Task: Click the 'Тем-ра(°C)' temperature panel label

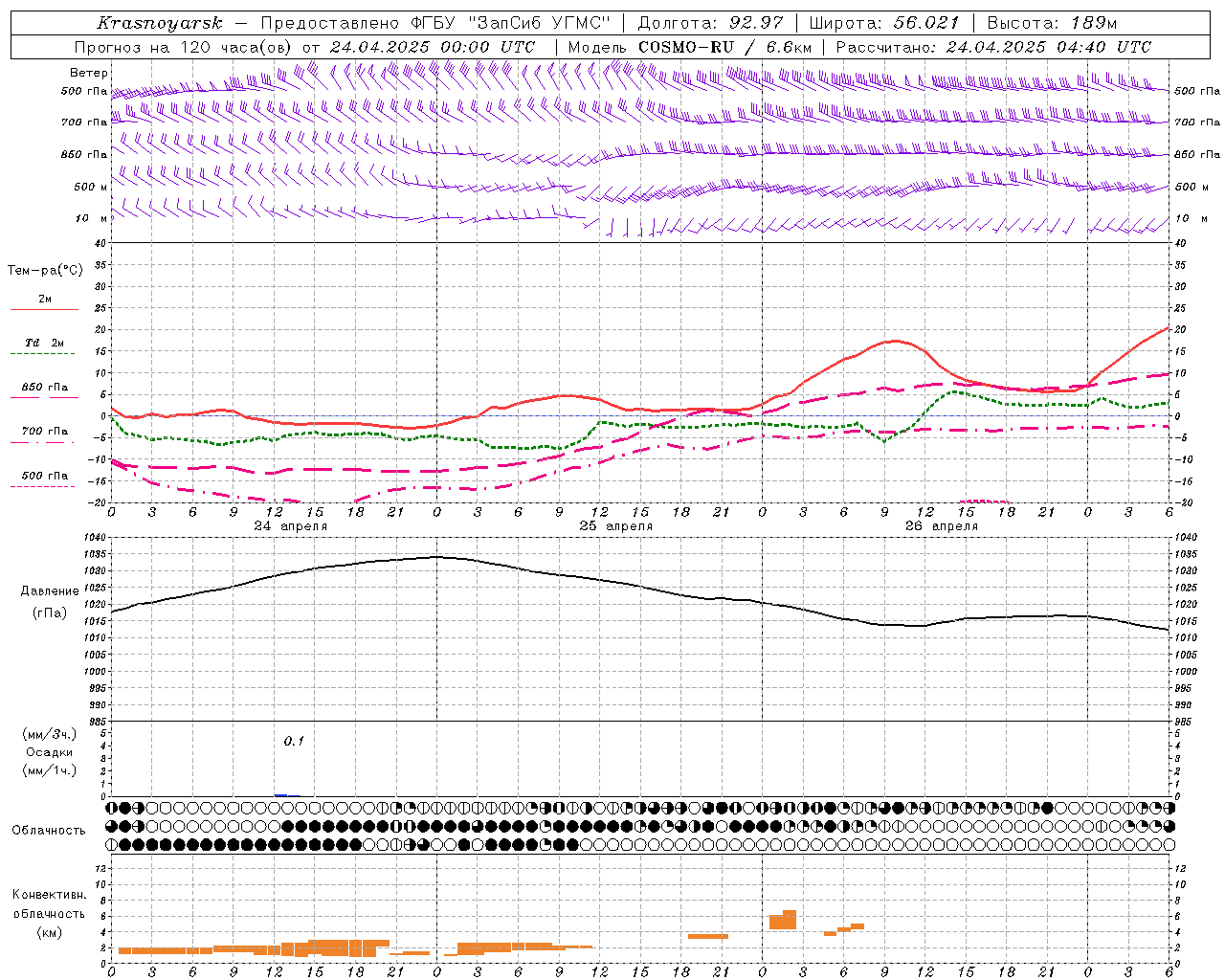Action: tap(45, 271)
